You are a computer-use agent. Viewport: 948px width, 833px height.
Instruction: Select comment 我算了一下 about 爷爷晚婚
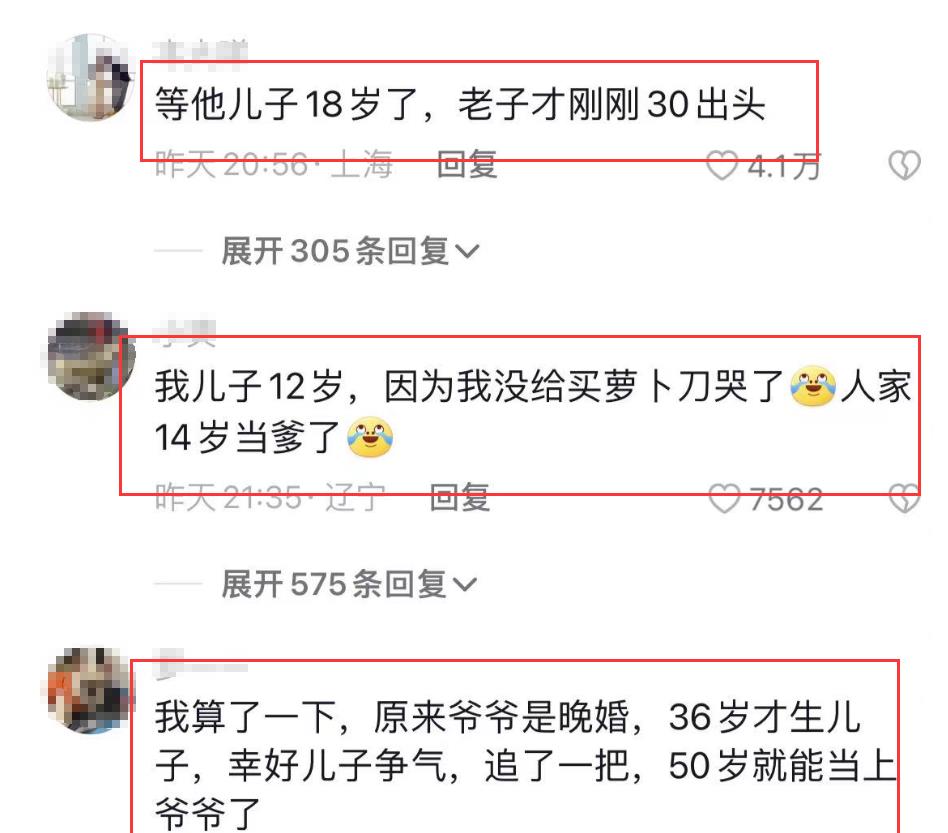pos(525,766)
